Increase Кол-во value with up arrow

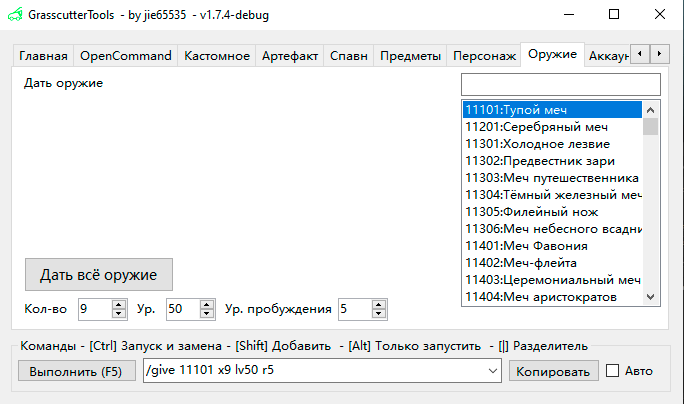point(119,305)
